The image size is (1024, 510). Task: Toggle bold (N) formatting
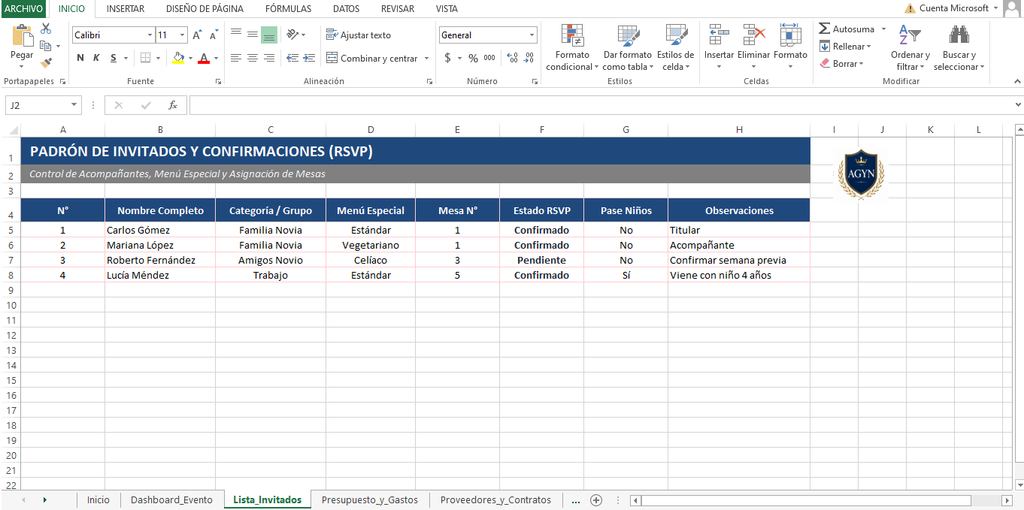pyautogui.click(x=80, y=58)
